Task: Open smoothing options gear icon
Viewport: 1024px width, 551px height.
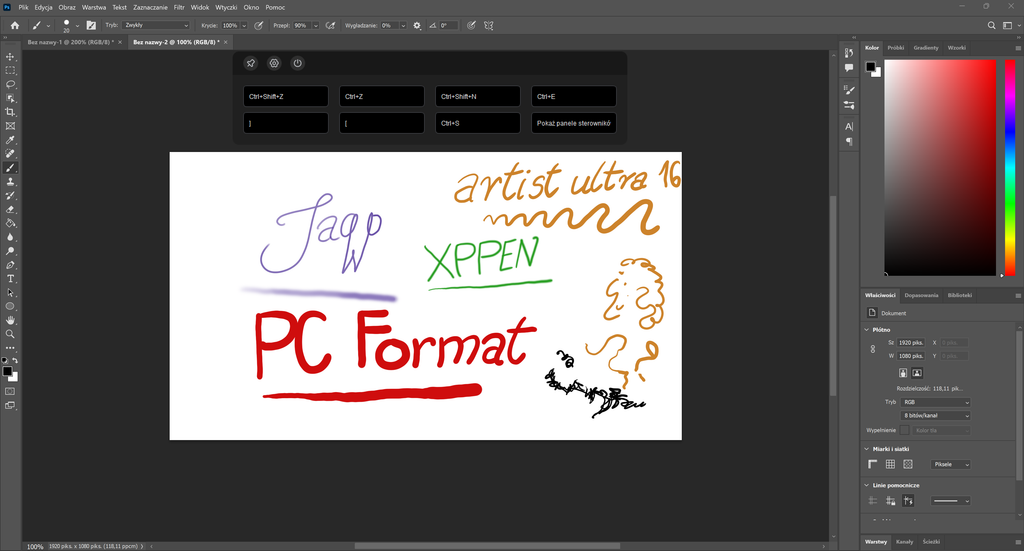Action: [417, 25]
